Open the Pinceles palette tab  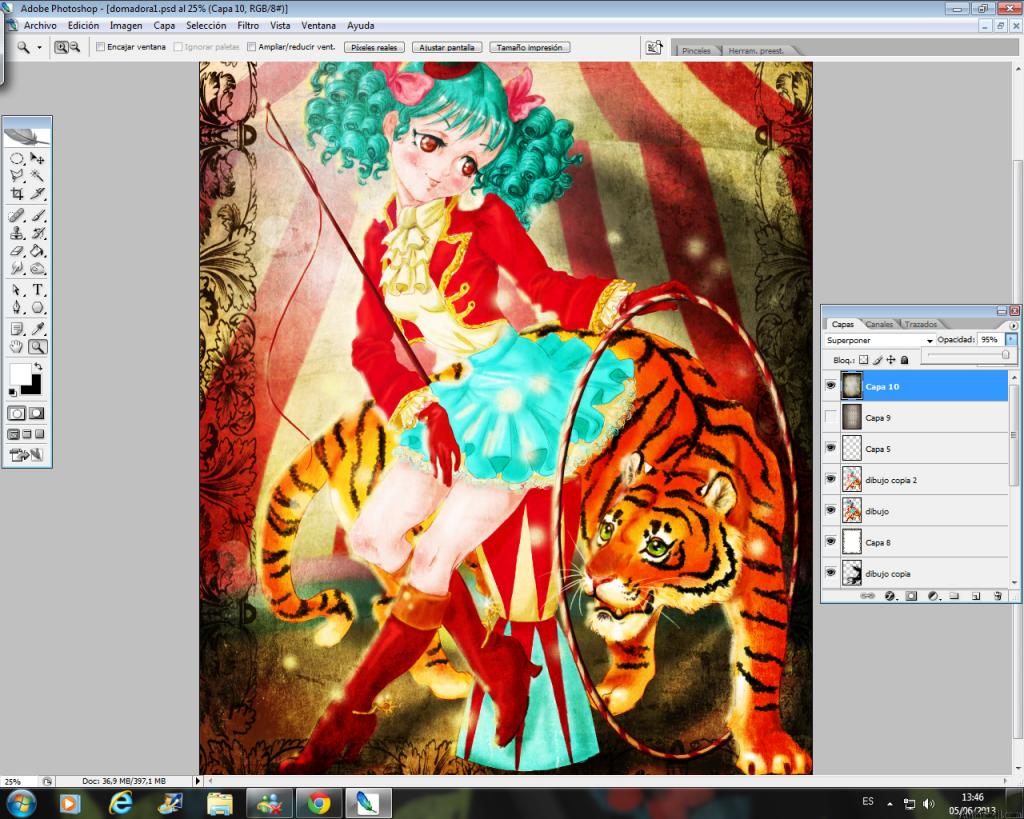[x=696, y=50]
